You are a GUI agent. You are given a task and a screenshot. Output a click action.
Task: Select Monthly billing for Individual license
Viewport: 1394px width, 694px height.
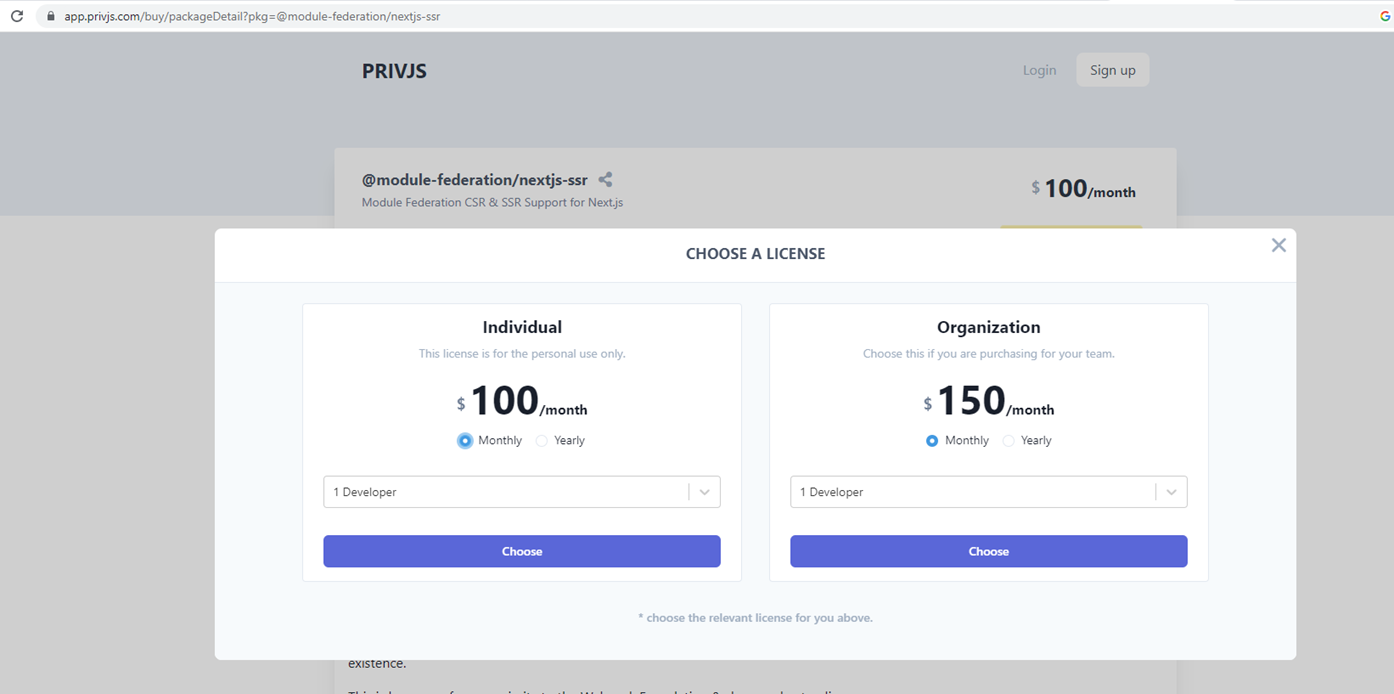pyautogui.click(x=465, y=441)
